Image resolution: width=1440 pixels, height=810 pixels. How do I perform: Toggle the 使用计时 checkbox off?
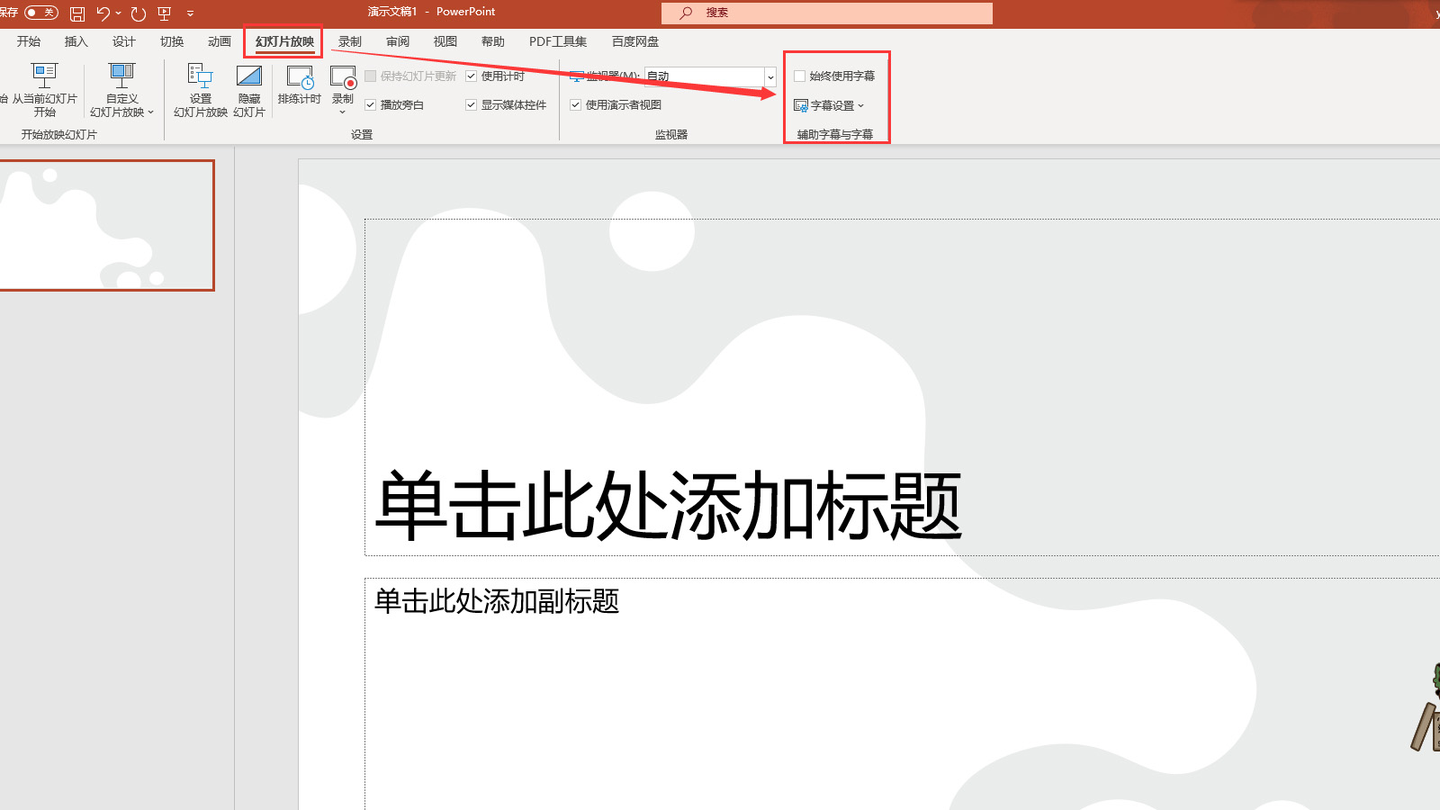pos(470,75)
